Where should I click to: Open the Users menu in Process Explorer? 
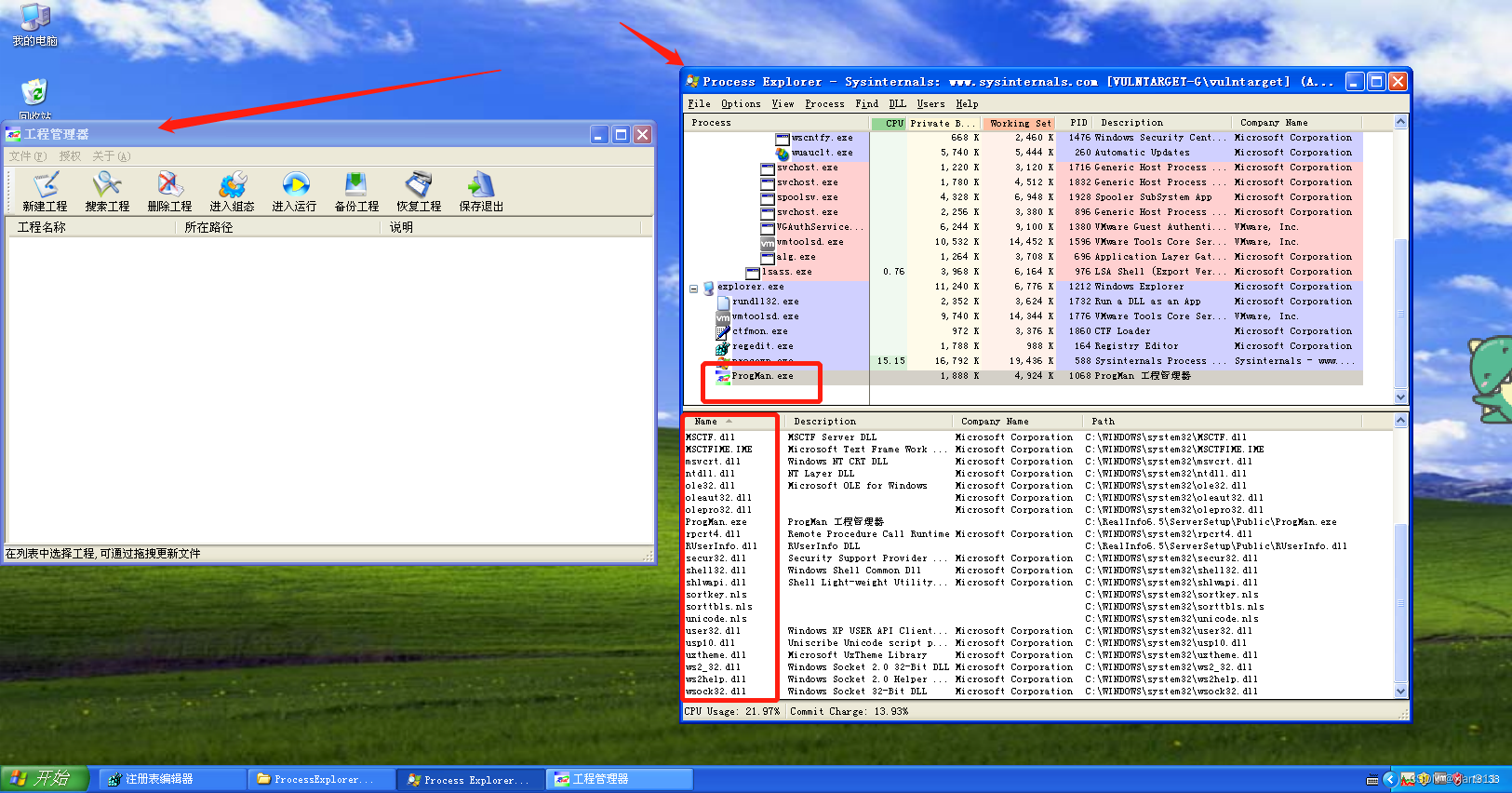(930, 104)
